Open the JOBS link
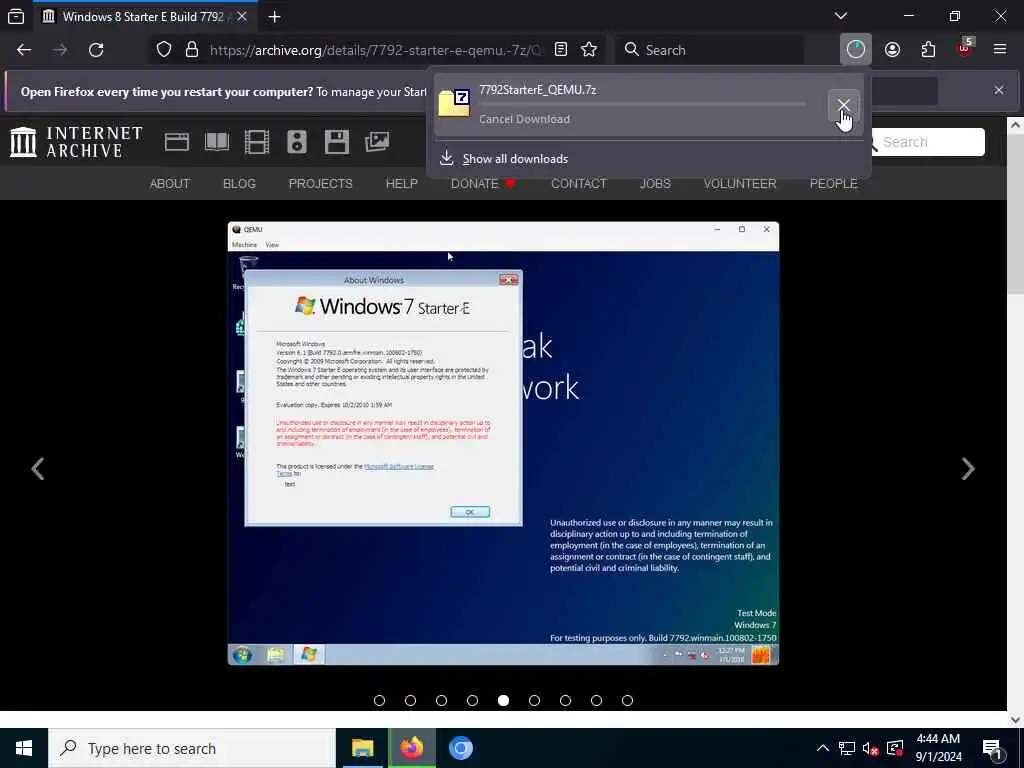This screenshot has height=768, width=1024. pos(655,184)
